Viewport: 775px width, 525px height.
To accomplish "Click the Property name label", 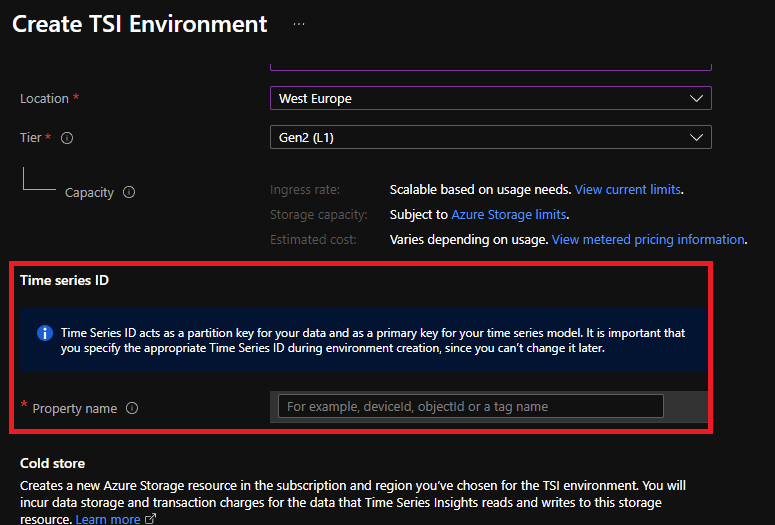I will (x=75, y=409).
